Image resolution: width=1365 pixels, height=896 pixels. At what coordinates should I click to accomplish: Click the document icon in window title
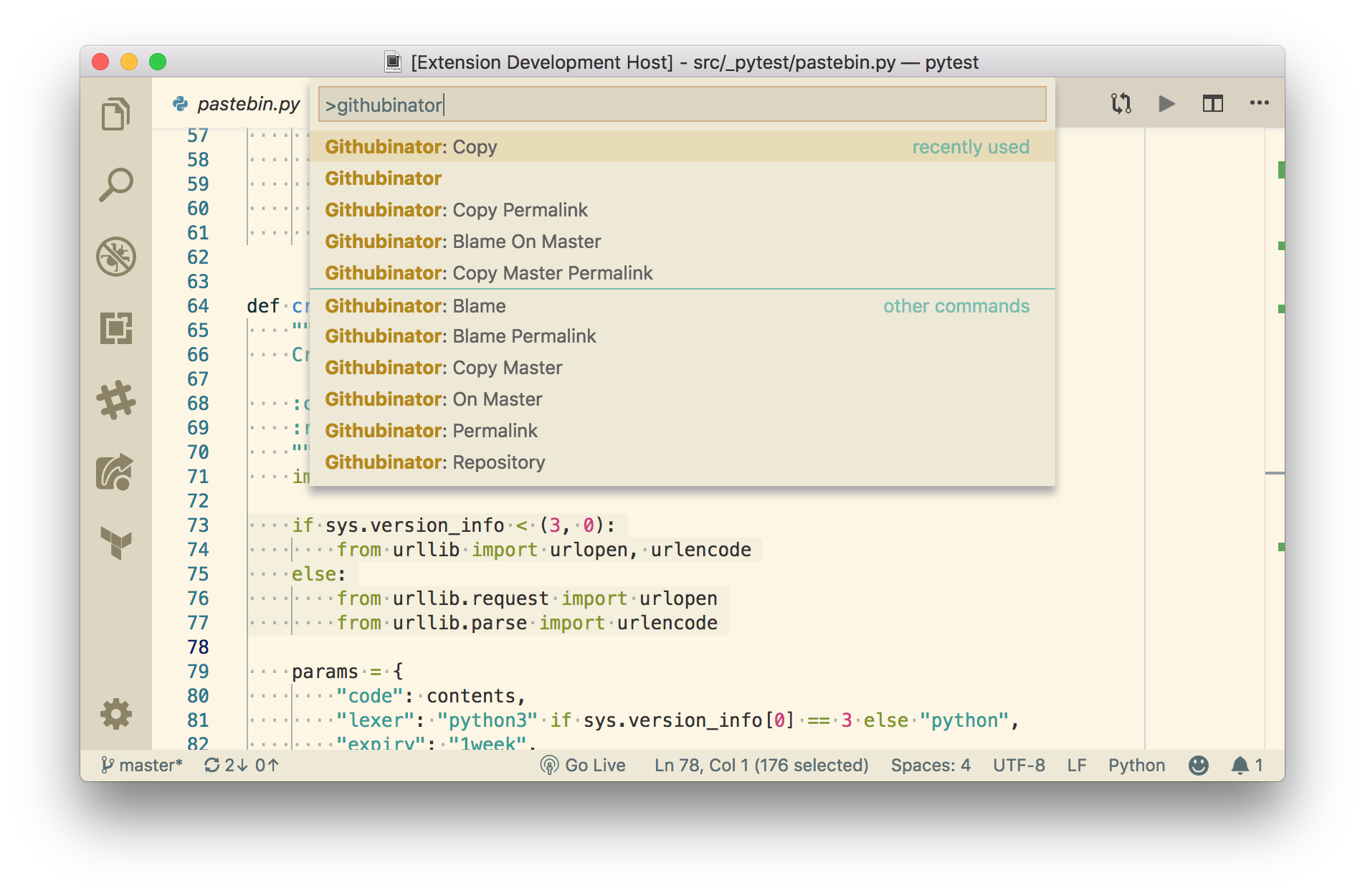(x=393, y=62)
